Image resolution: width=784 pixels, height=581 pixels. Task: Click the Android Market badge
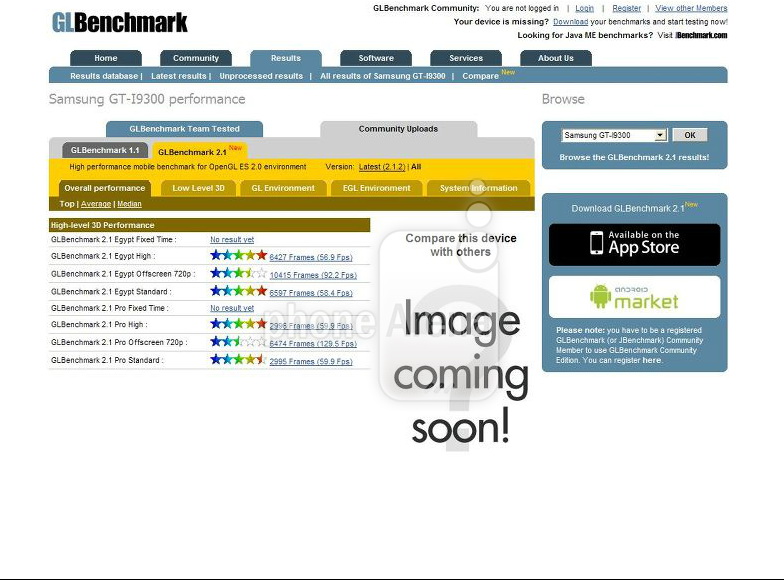click(634, 297)
